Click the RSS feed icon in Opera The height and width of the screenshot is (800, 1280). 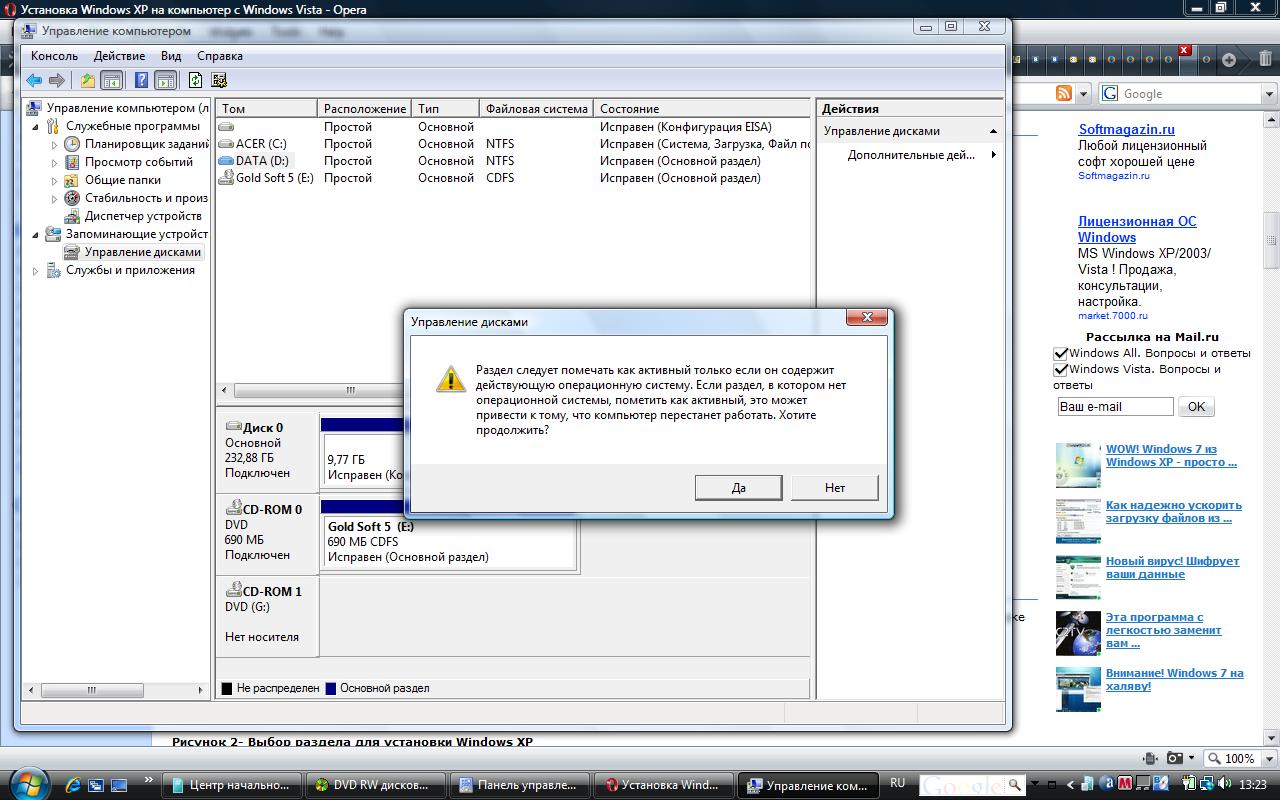pyautogui.click(x=1064, y=93)
